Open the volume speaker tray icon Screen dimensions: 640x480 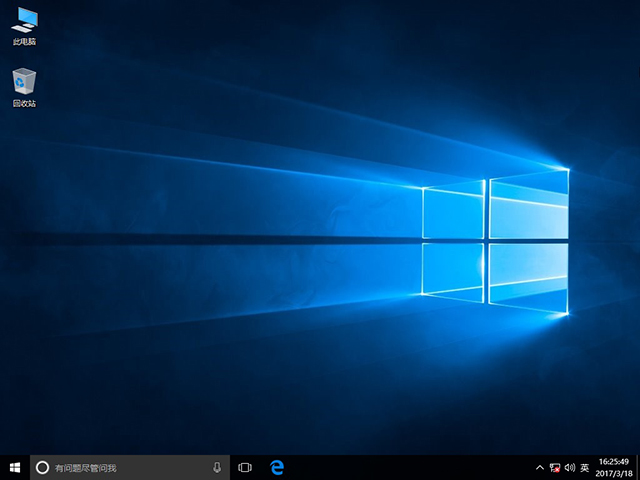[569, 467]
